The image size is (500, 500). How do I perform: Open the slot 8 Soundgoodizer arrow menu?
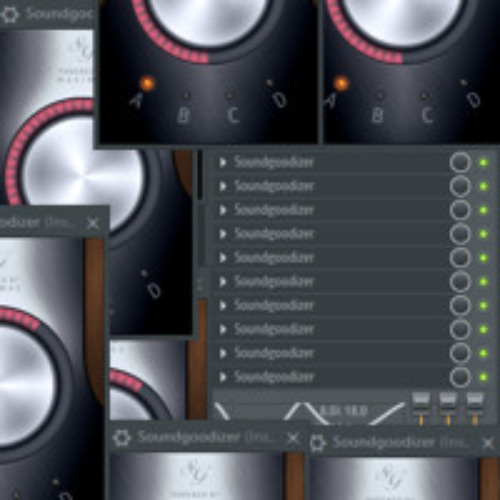(223, 330)
